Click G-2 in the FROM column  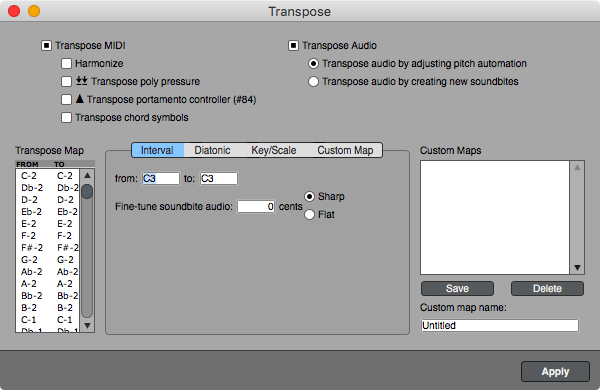[x=29, y=259]
